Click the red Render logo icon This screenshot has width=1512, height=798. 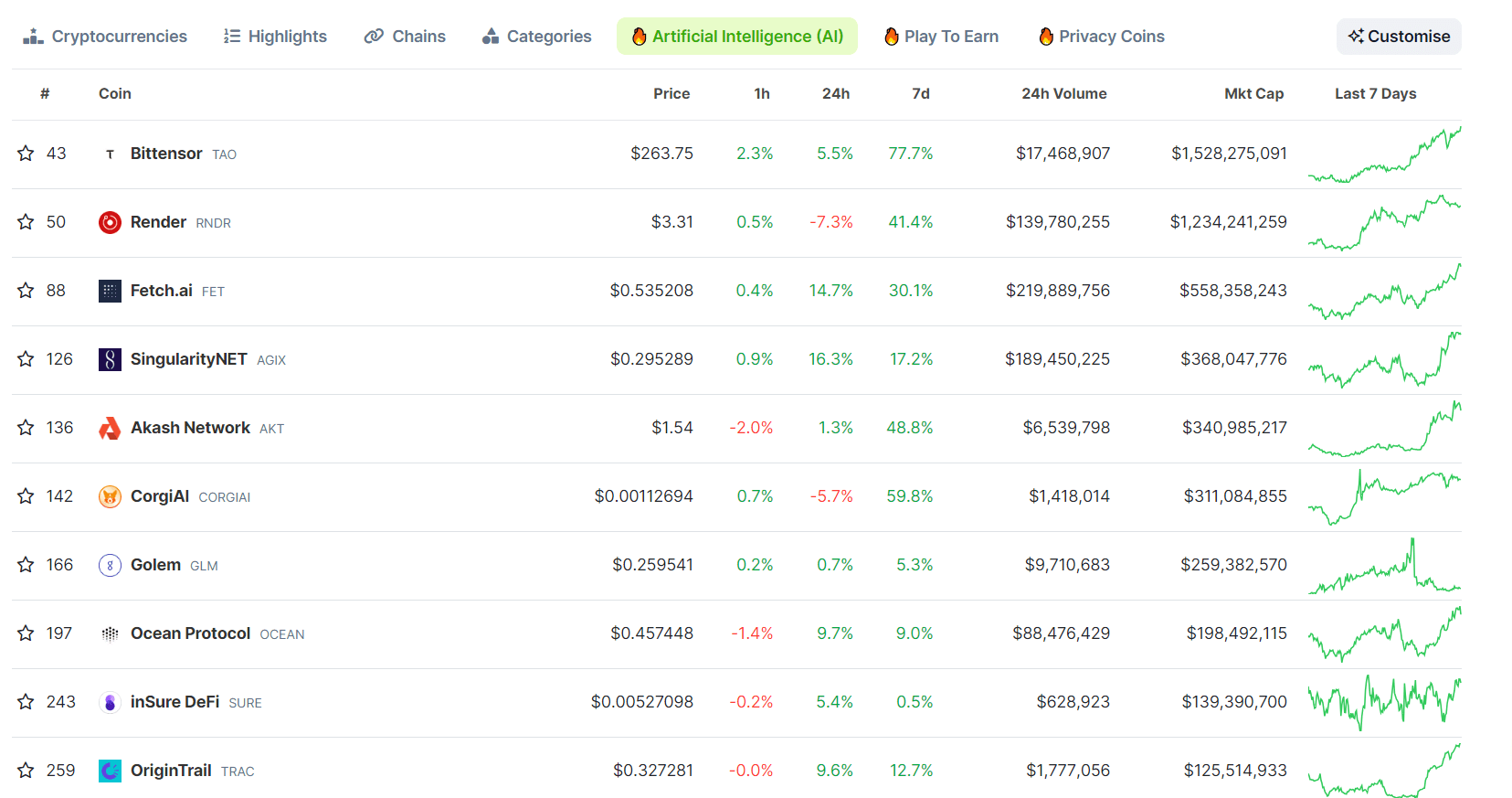(110, 222)
